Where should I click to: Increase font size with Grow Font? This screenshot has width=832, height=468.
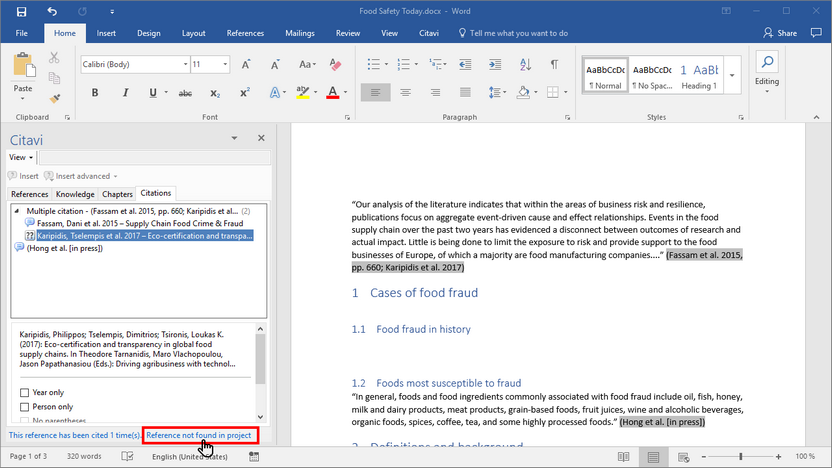tap(246, 65)
